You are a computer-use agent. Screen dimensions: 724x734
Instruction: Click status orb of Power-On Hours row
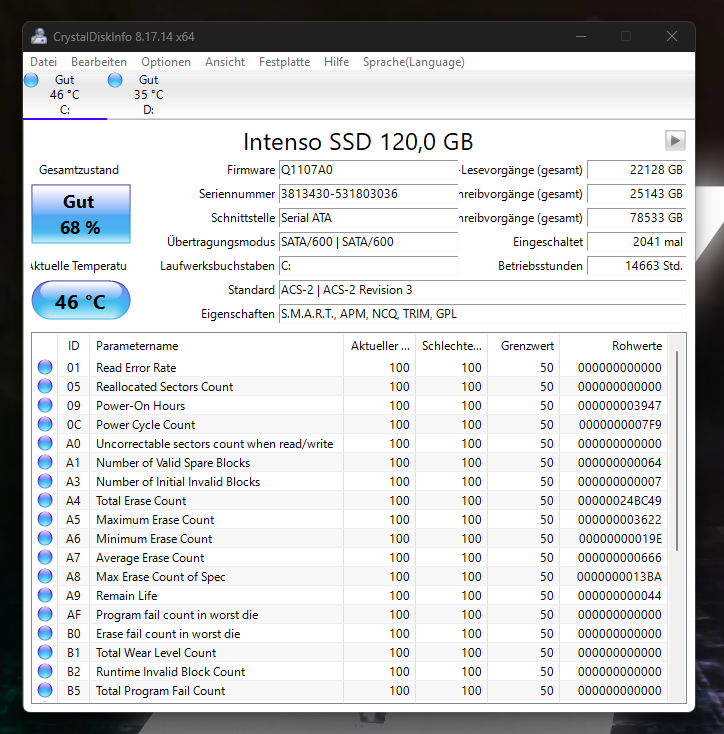point(45,405)
